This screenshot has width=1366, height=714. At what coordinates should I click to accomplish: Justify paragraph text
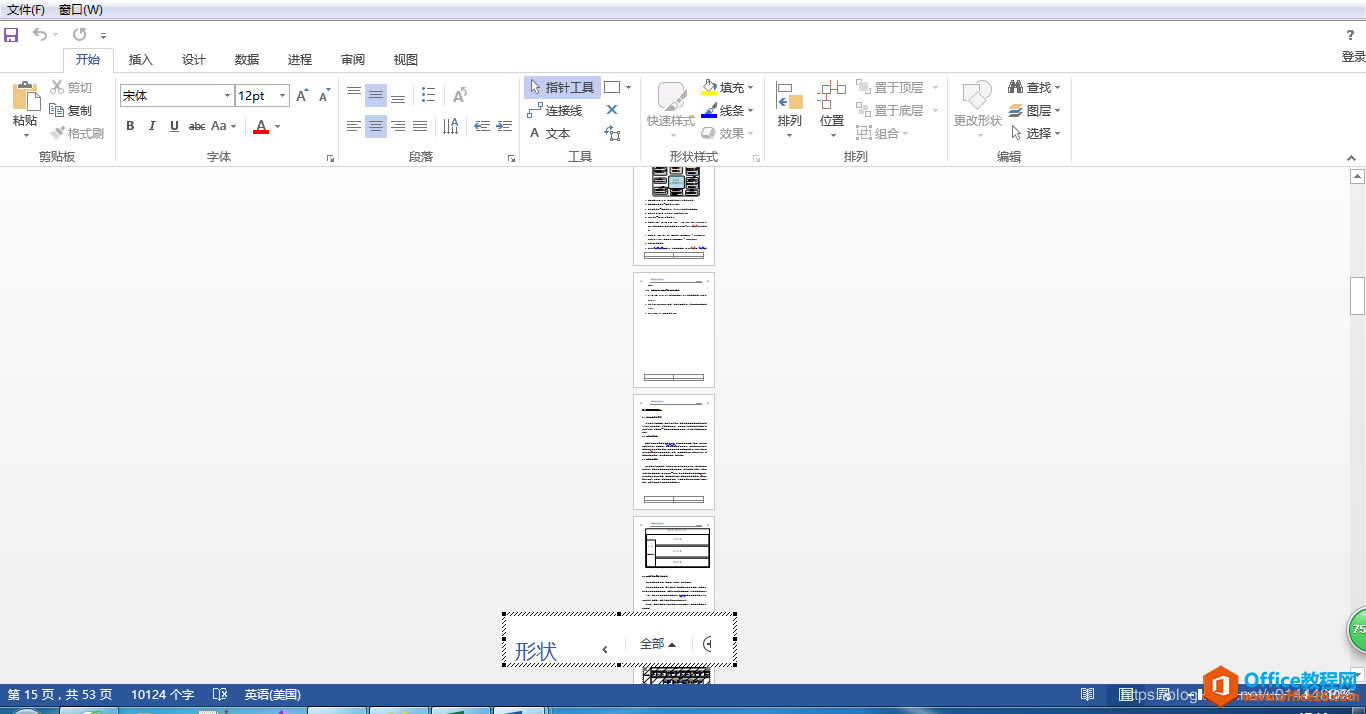(x=420, y=126)
